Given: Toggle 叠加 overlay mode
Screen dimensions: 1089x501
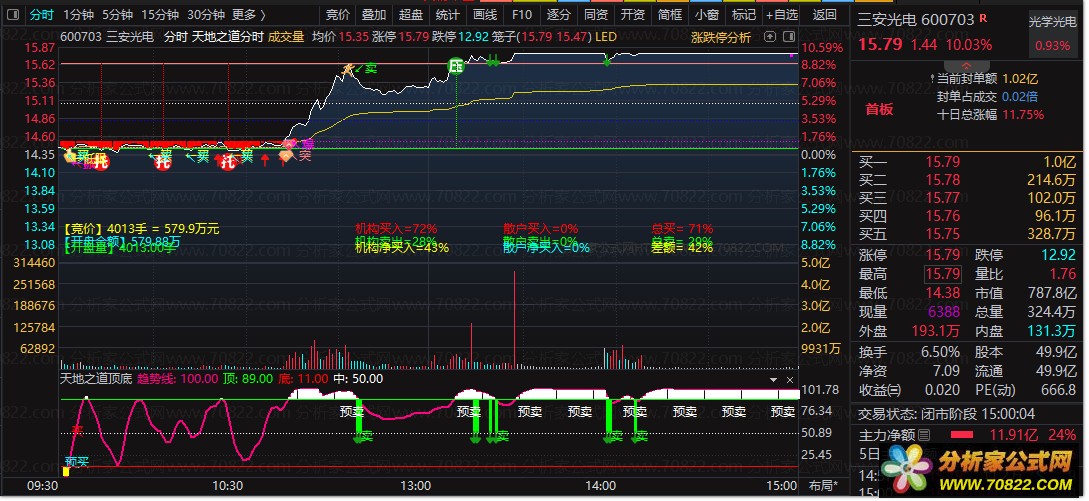Looking at the screenshot, I should 374,15.
